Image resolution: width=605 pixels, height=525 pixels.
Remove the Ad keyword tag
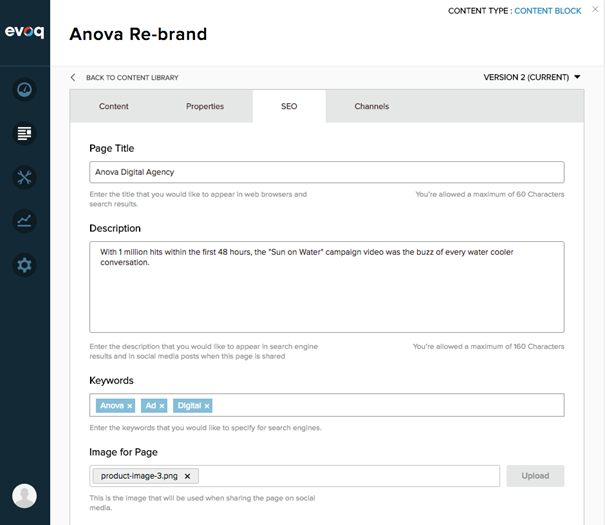[162, 406]
